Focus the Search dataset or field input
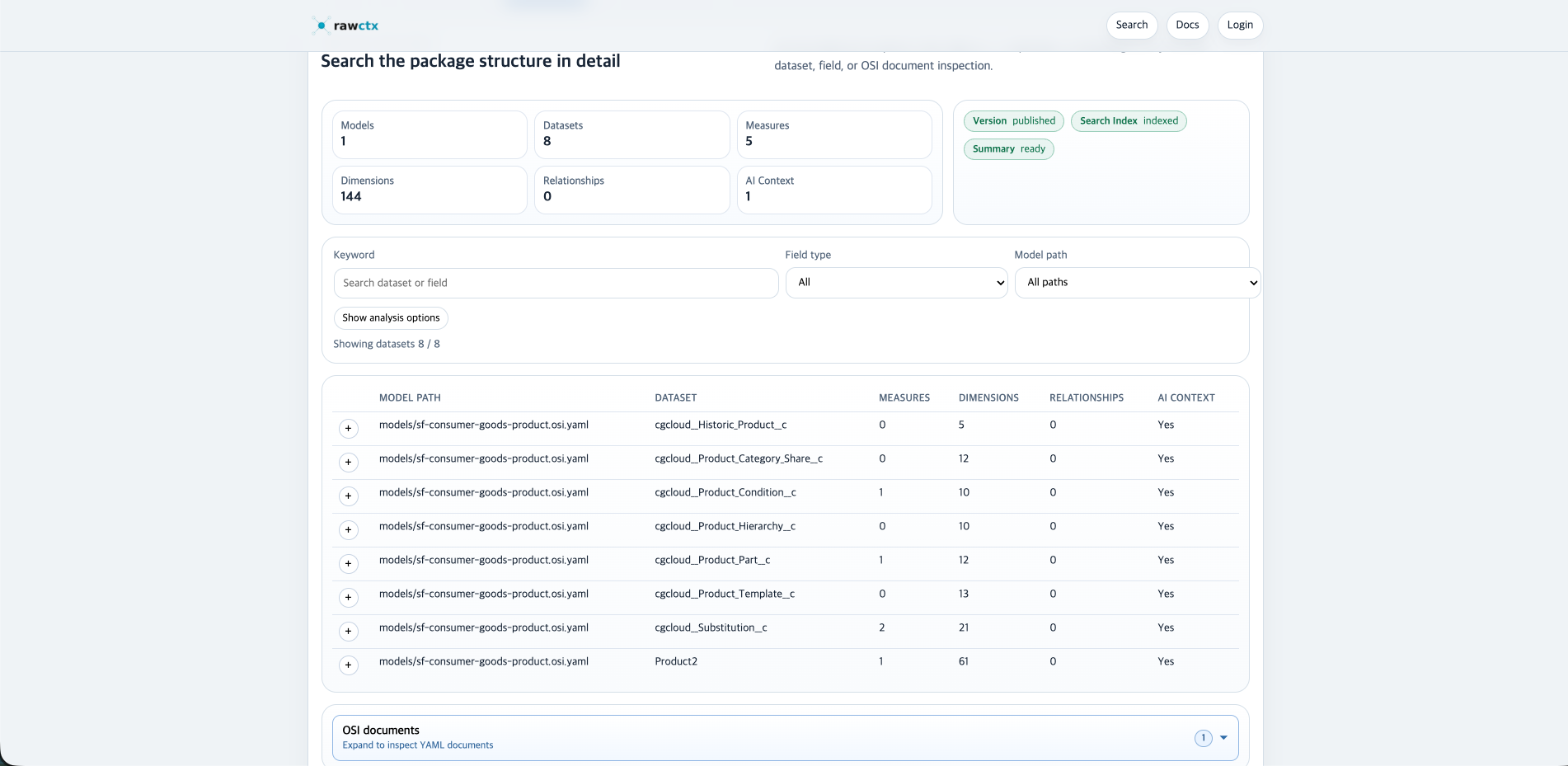 (x=556, y=283)
